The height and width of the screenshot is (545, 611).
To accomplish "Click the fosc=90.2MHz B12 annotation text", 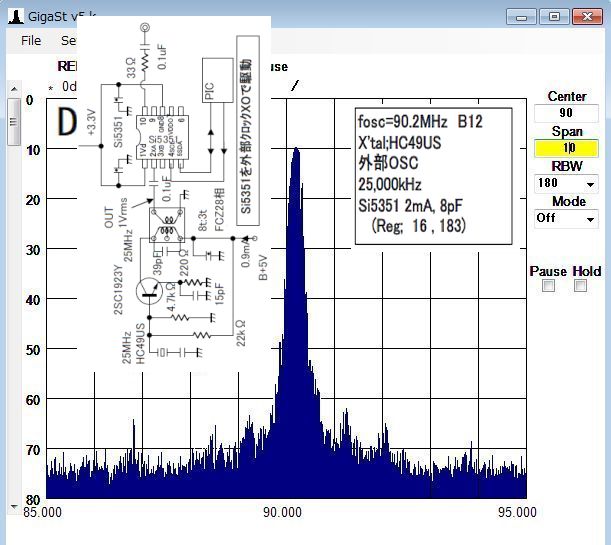I will pyautogui.click(x=420, y=122).
